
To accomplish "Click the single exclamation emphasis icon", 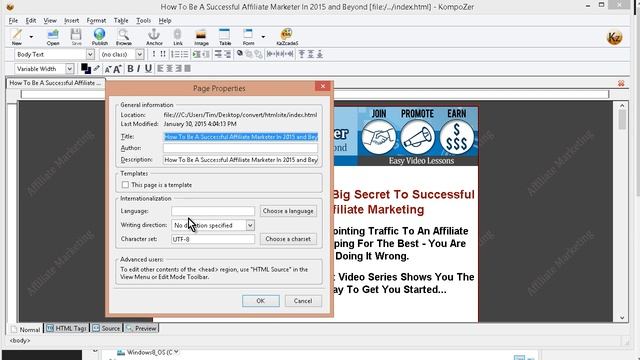I will (154, 54).
